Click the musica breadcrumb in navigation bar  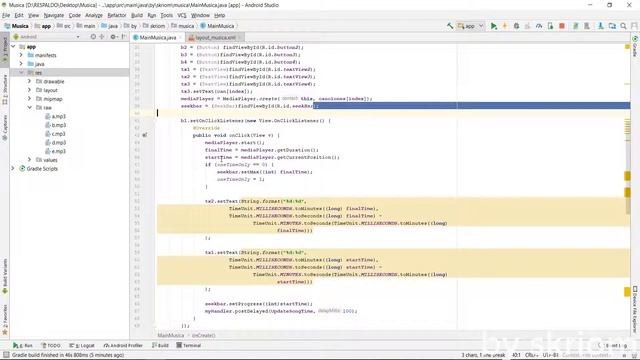182,26
